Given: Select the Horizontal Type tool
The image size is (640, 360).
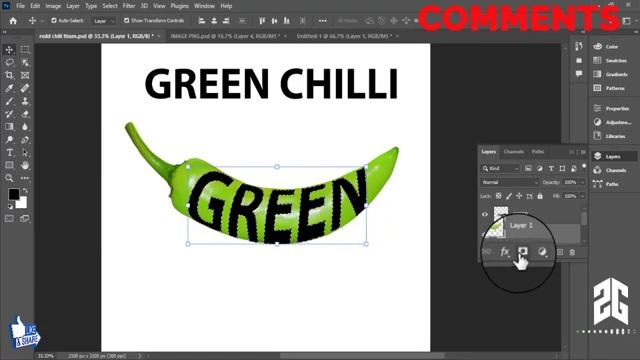Looking at the screenshot, I should (x=9, y=153).
